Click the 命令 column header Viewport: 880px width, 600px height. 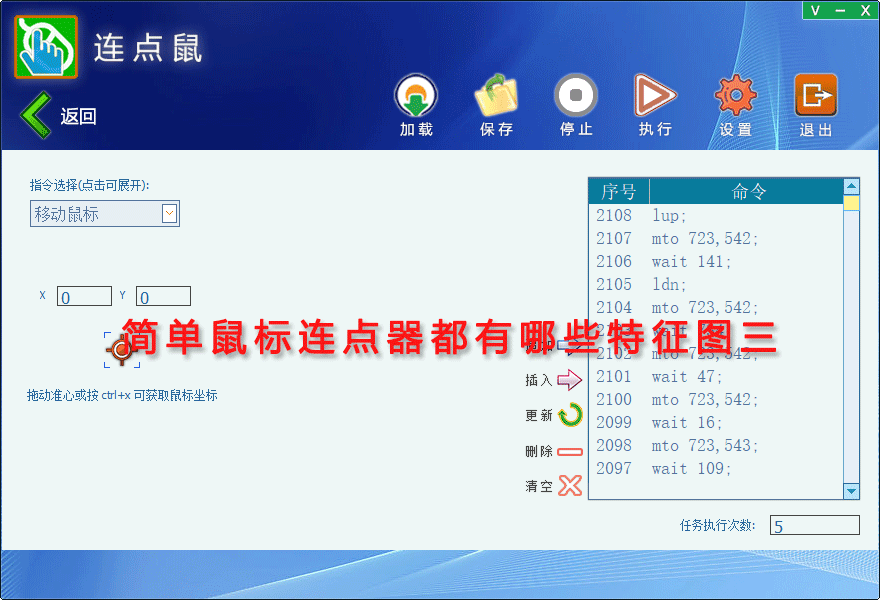pyautogui.click(x=747, y=191)
